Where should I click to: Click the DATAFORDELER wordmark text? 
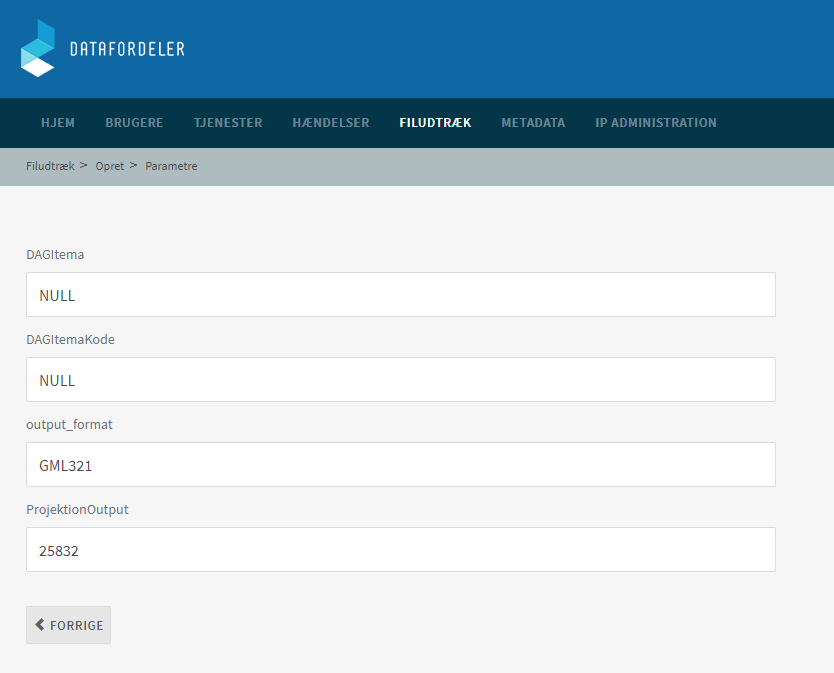(127, 49)
